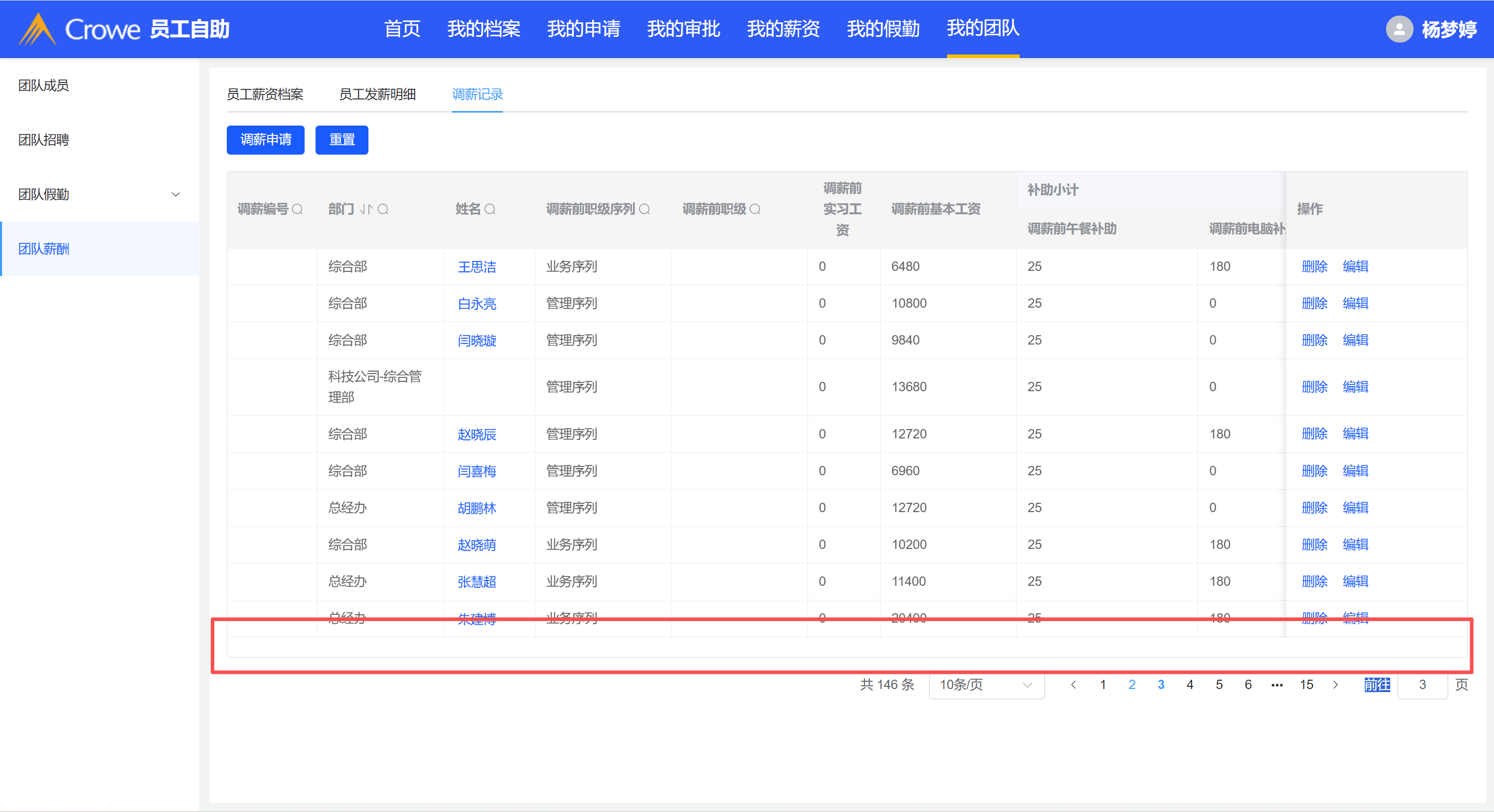Screen dimensions: 1494x812
Task: Open the 10条/页 page size dropdown
Action: pos(986,685)
